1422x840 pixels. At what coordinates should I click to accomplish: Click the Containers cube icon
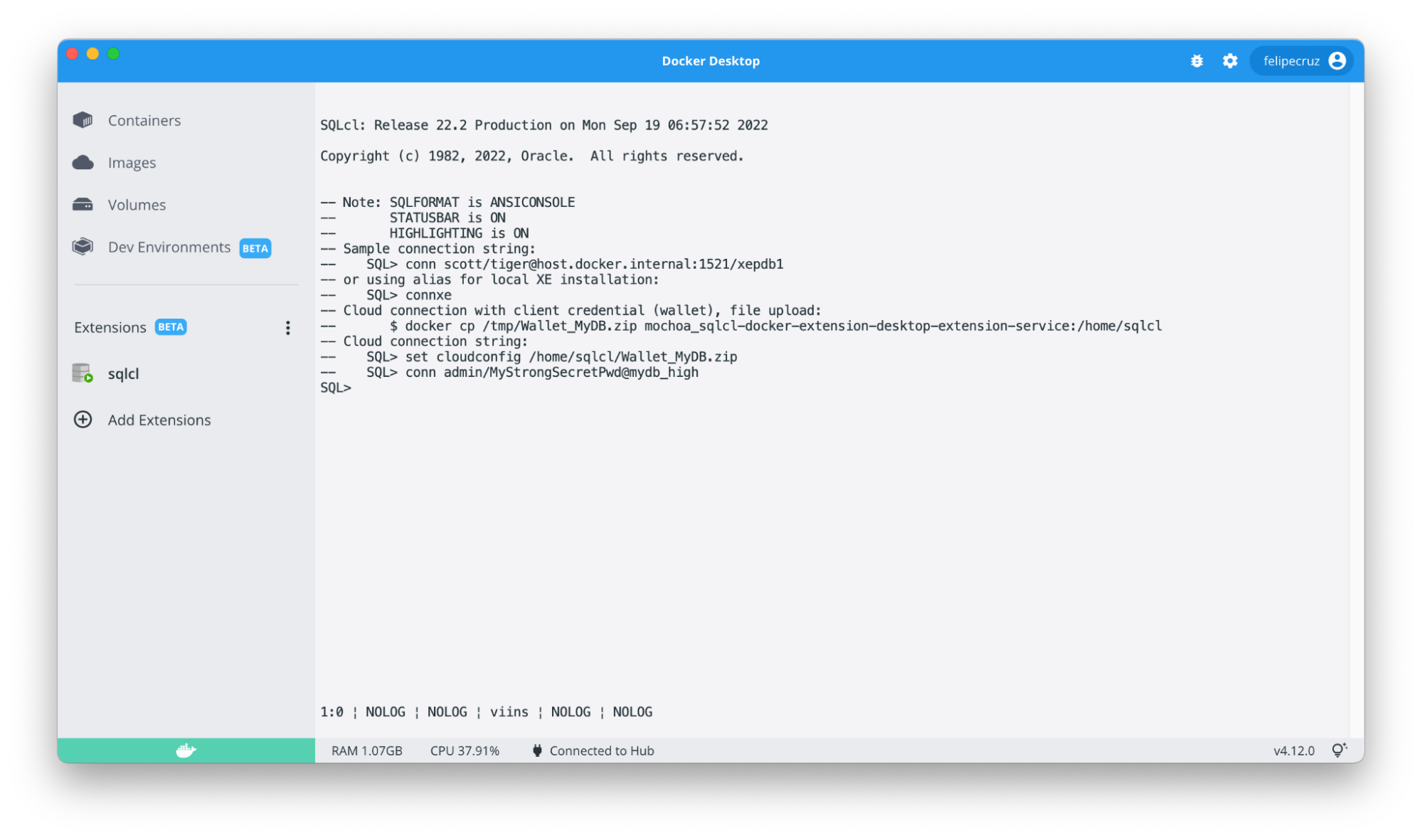click(x=83, y=120)
